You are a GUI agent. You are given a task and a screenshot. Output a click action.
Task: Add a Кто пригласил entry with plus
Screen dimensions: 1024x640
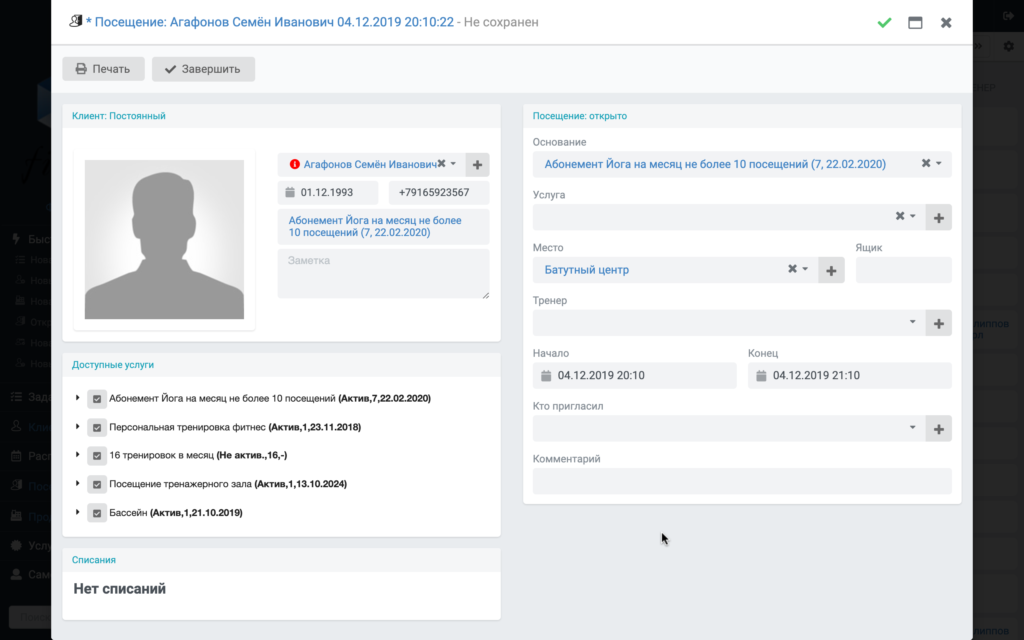(x=938, y=429)
